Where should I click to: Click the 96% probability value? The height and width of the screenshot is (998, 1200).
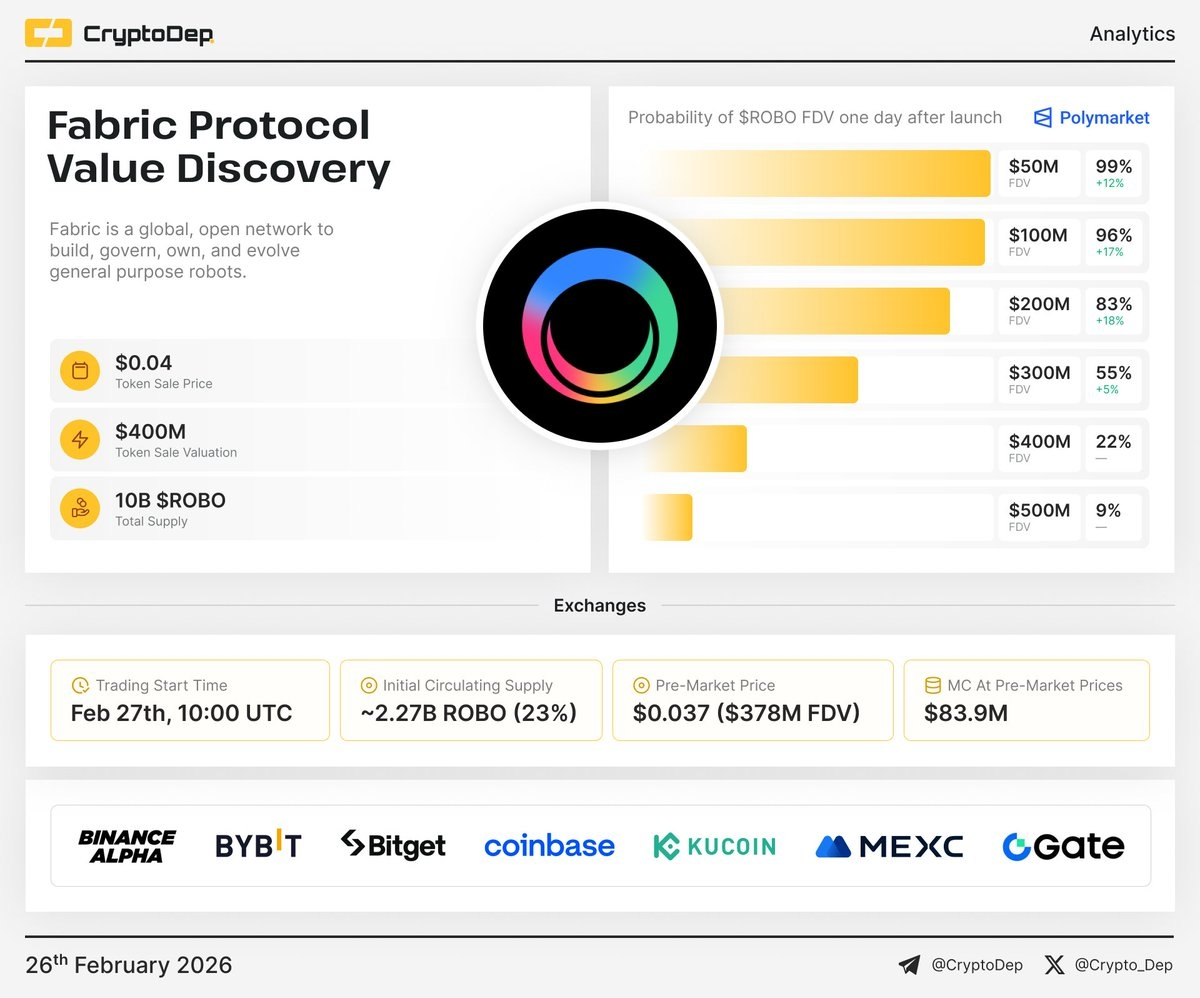click(x=1113, y=236)
